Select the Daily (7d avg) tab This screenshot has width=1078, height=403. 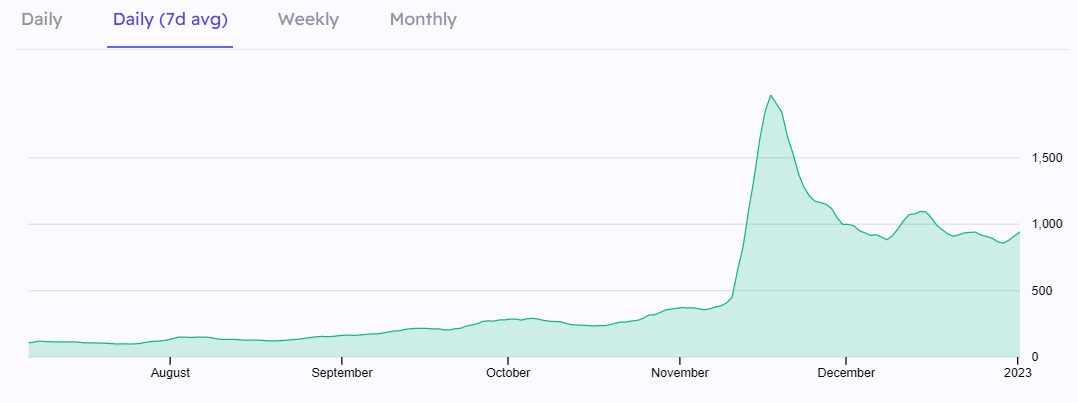pos(170,20)
